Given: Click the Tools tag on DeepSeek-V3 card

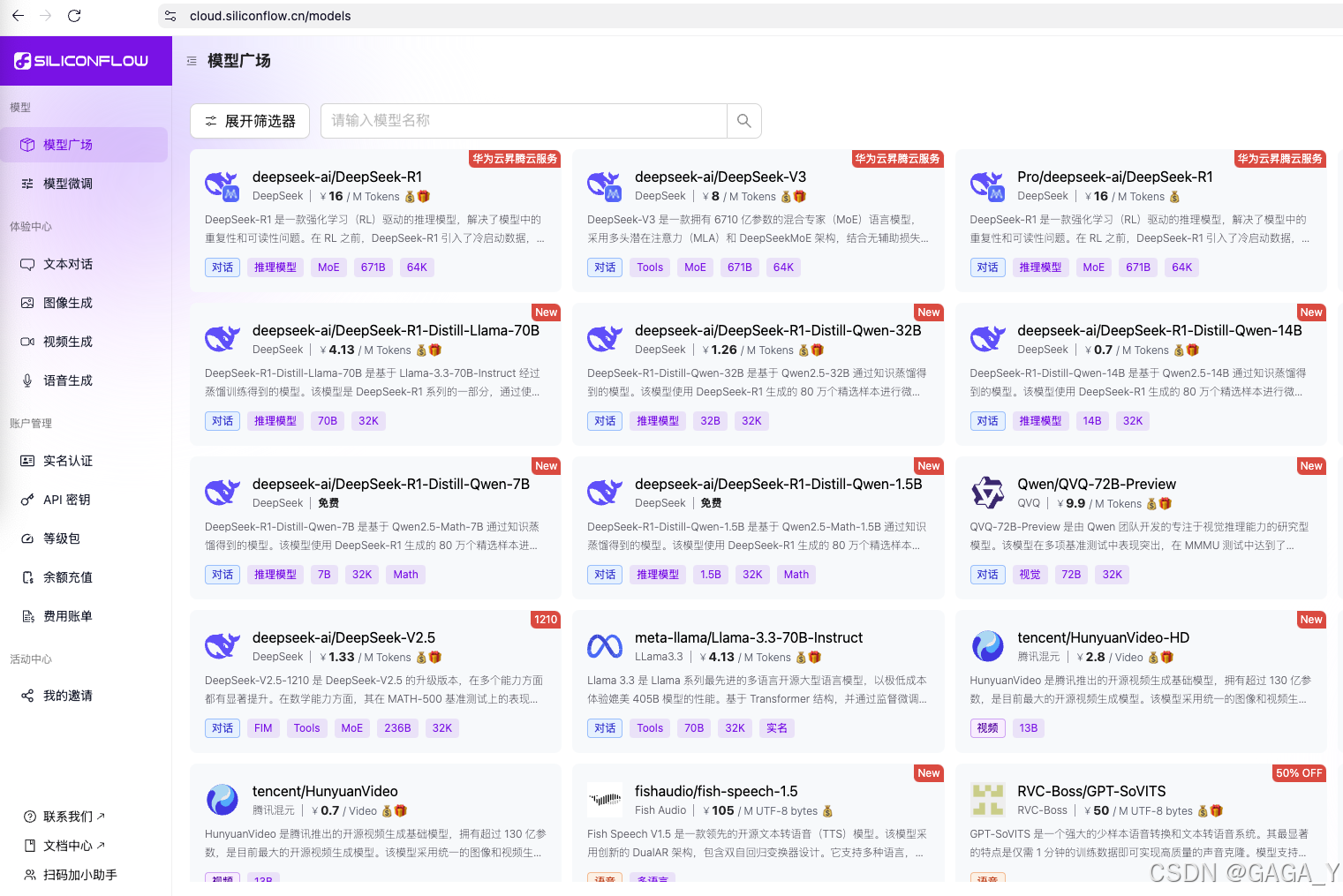Looking at the screenshot, I should (650, 267).
